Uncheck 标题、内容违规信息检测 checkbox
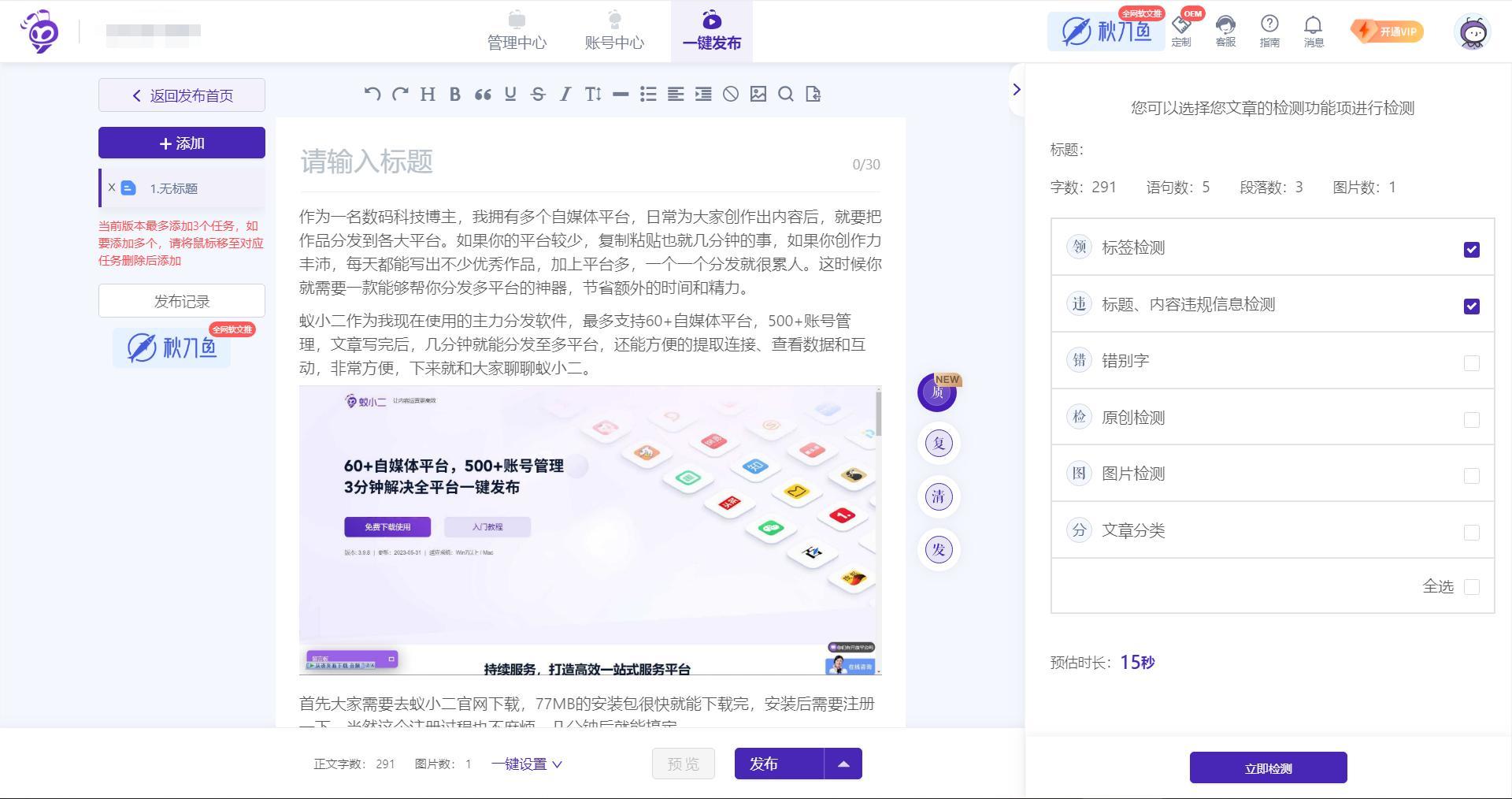Viewport: 1512px width, 799px height. pos(1471,306)
